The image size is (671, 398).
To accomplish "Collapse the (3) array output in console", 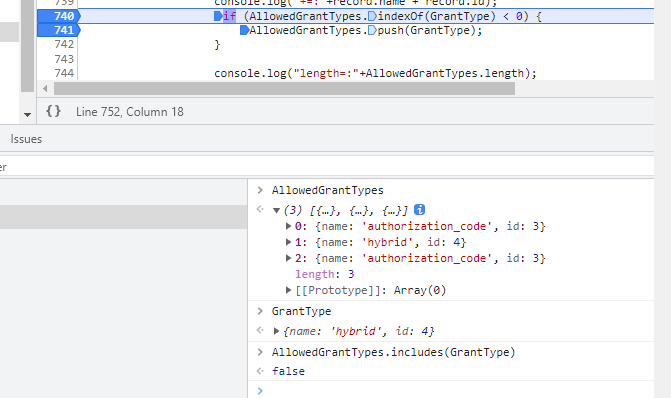I will [276, 210].
